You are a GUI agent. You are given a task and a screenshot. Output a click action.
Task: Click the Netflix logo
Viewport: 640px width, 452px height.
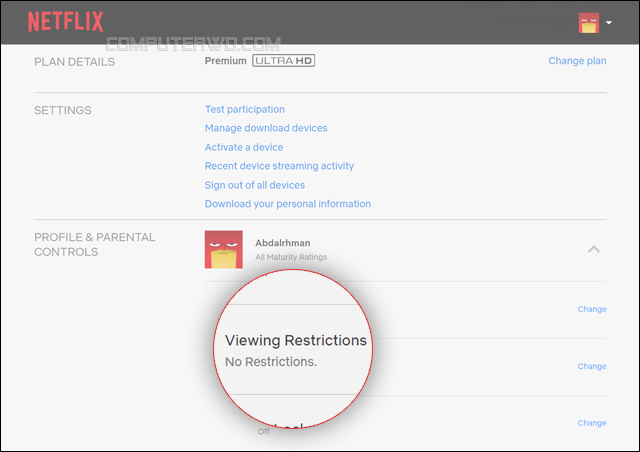coord(66,22)
